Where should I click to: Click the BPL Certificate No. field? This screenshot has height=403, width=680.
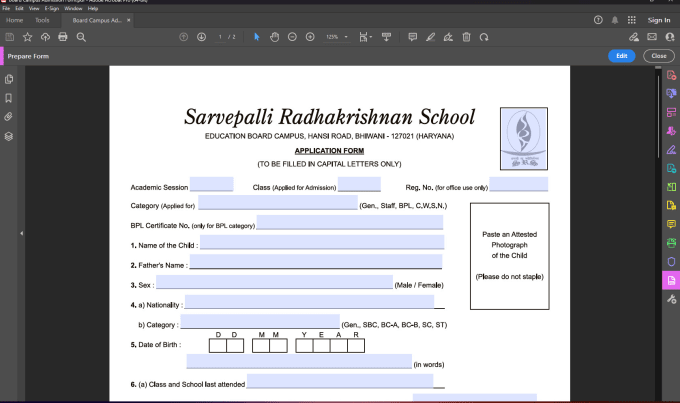point(350,222)
